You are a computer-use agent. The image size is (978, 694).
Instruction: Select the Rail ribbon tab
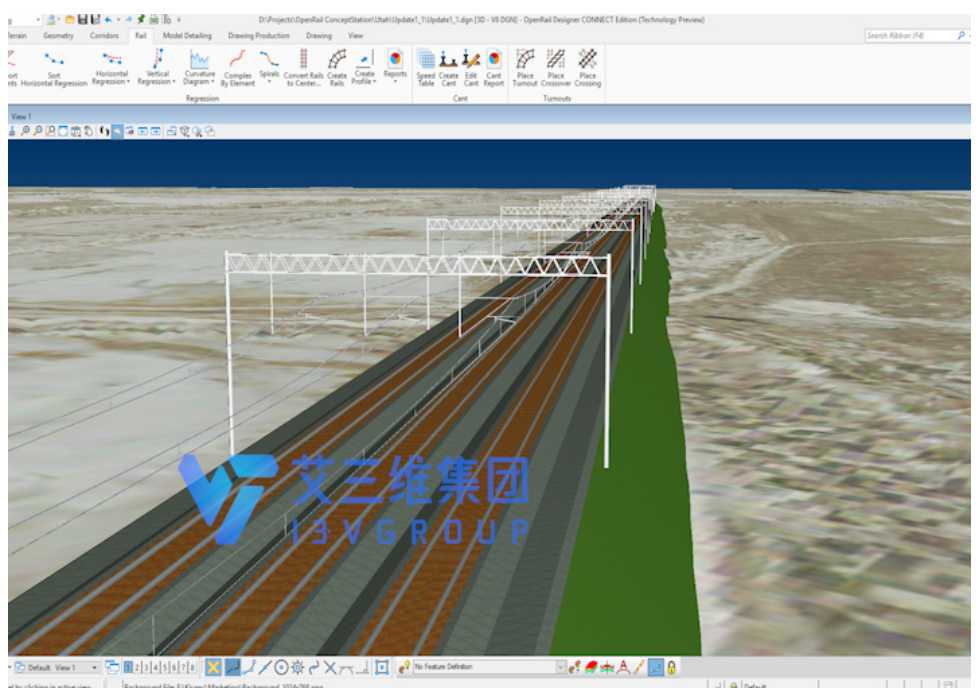pyautogui.click(x=141, y=36)
